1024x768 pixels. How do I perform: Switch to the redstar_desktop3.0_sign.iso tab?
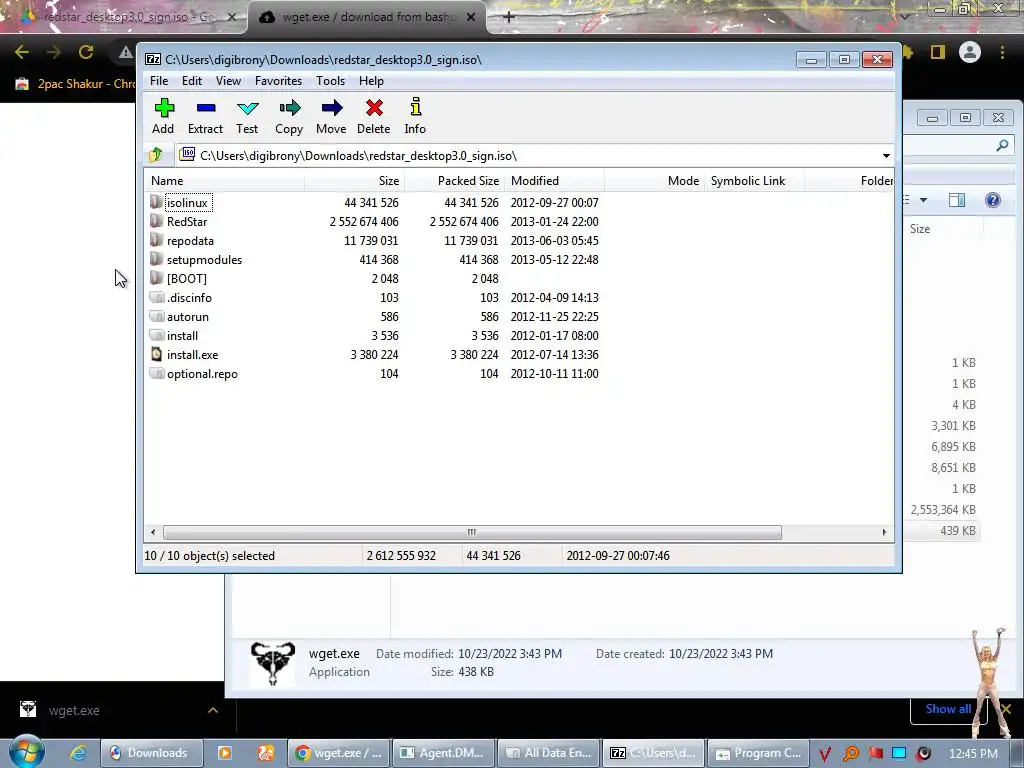tap(128, 17)
